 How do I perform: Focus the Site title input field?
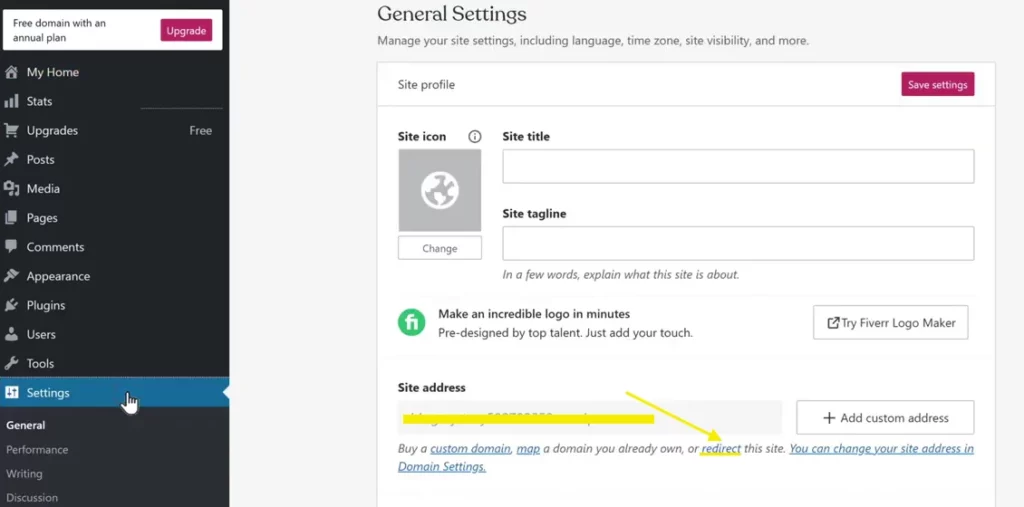click(738, 166)
